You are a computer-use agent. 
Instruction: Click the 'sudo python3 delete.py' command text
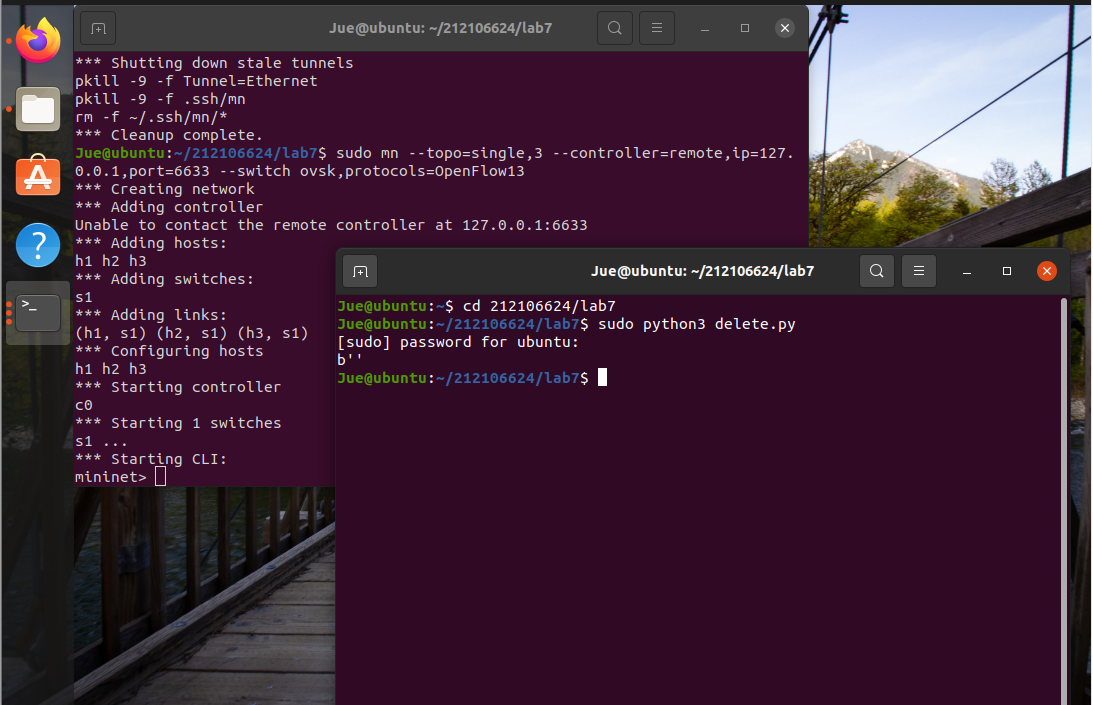click(696, 324)
